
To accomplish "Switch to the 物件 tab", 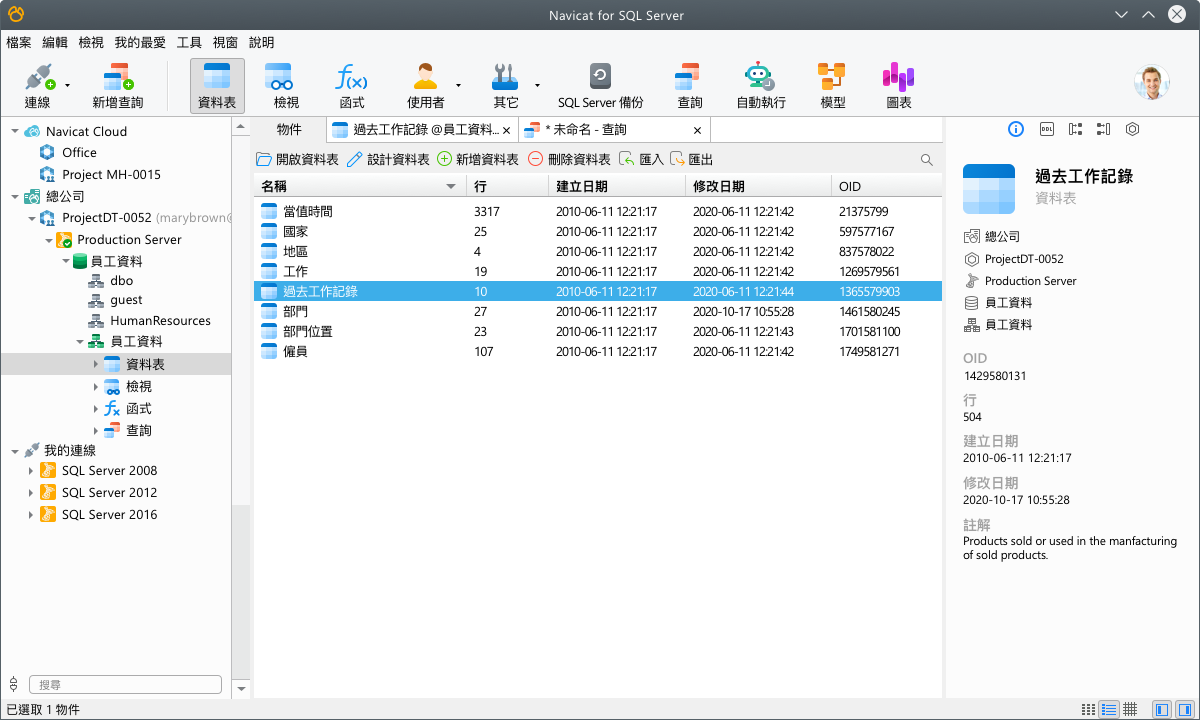I will 289,129.
